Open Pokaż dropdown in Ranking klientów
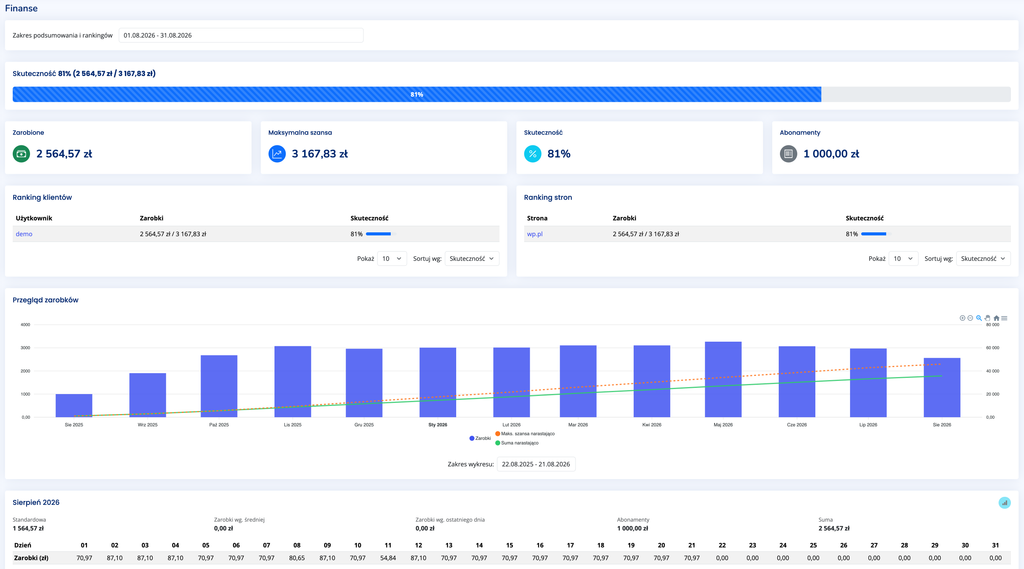This screenshot has height=569, width=1024. point(392,259)
